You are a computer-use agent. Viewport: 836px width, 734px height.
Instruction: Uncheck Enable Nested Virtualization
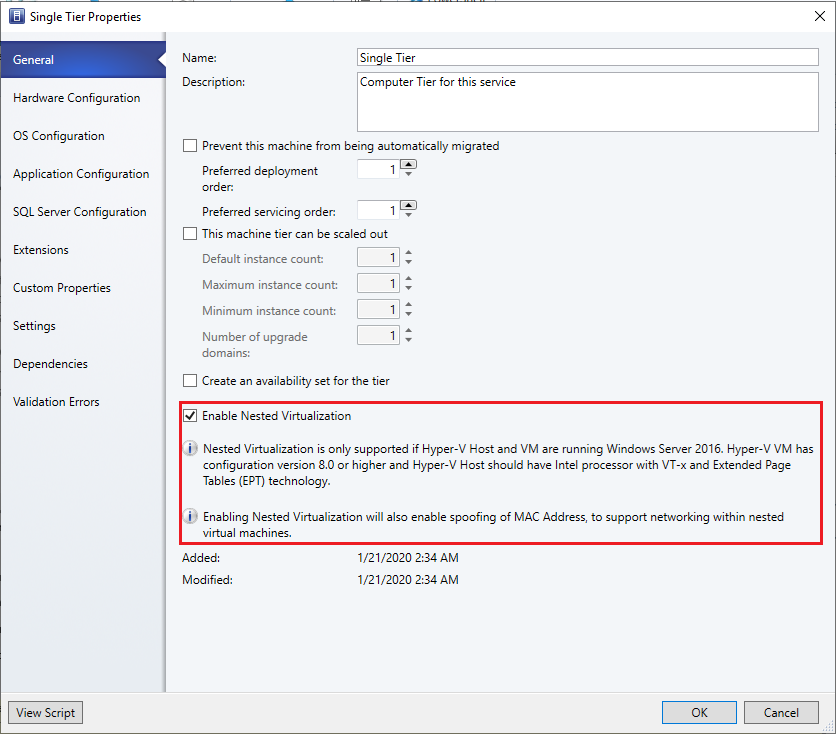coord(190,415)
